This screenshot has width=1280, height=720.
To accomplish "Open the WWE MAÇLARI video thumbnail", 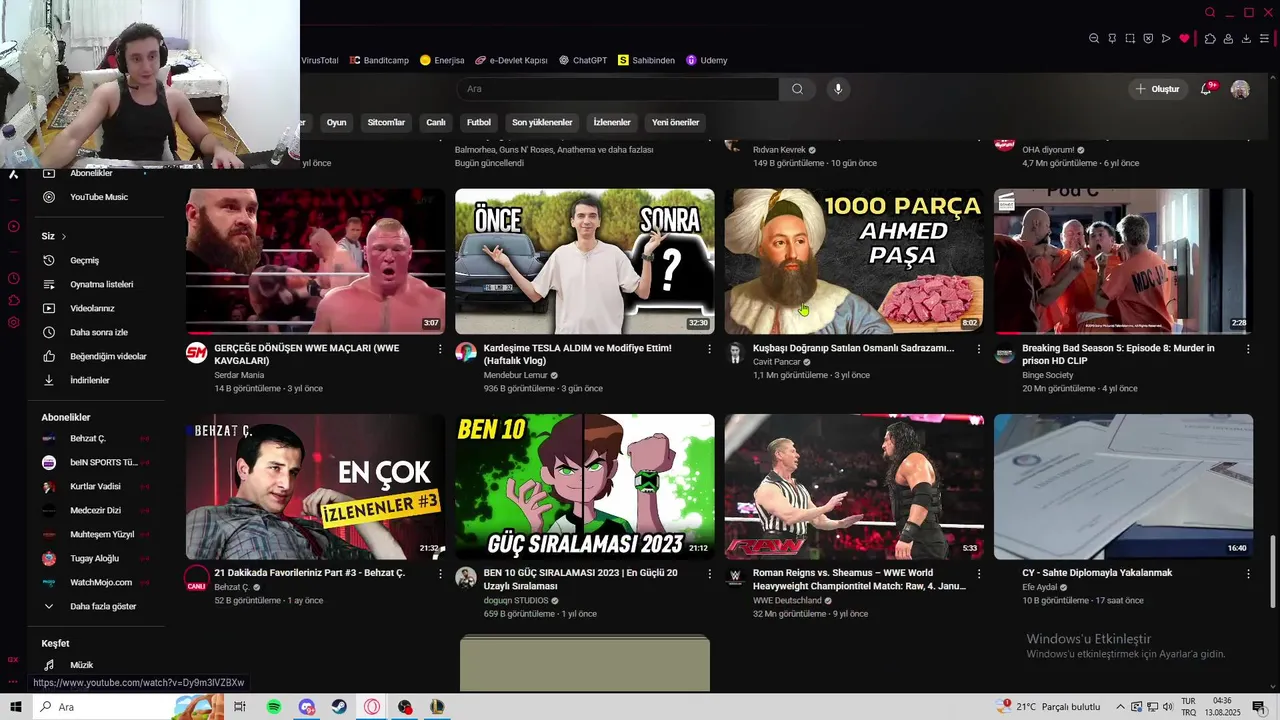I will click(x=315, y=261).
